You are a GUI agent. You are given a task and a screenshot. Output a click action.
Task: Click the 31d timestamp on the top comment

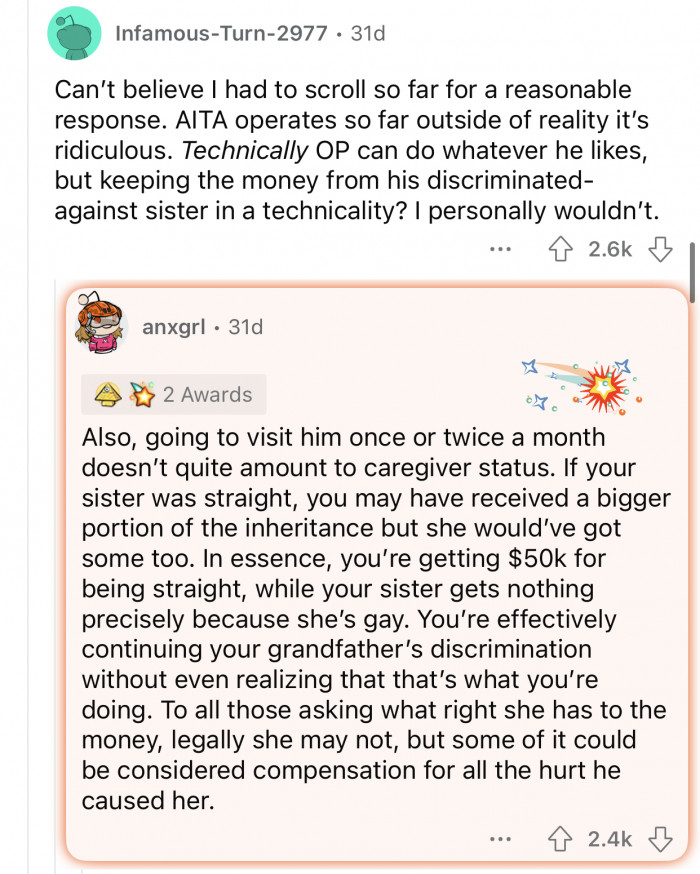point(367,32)
